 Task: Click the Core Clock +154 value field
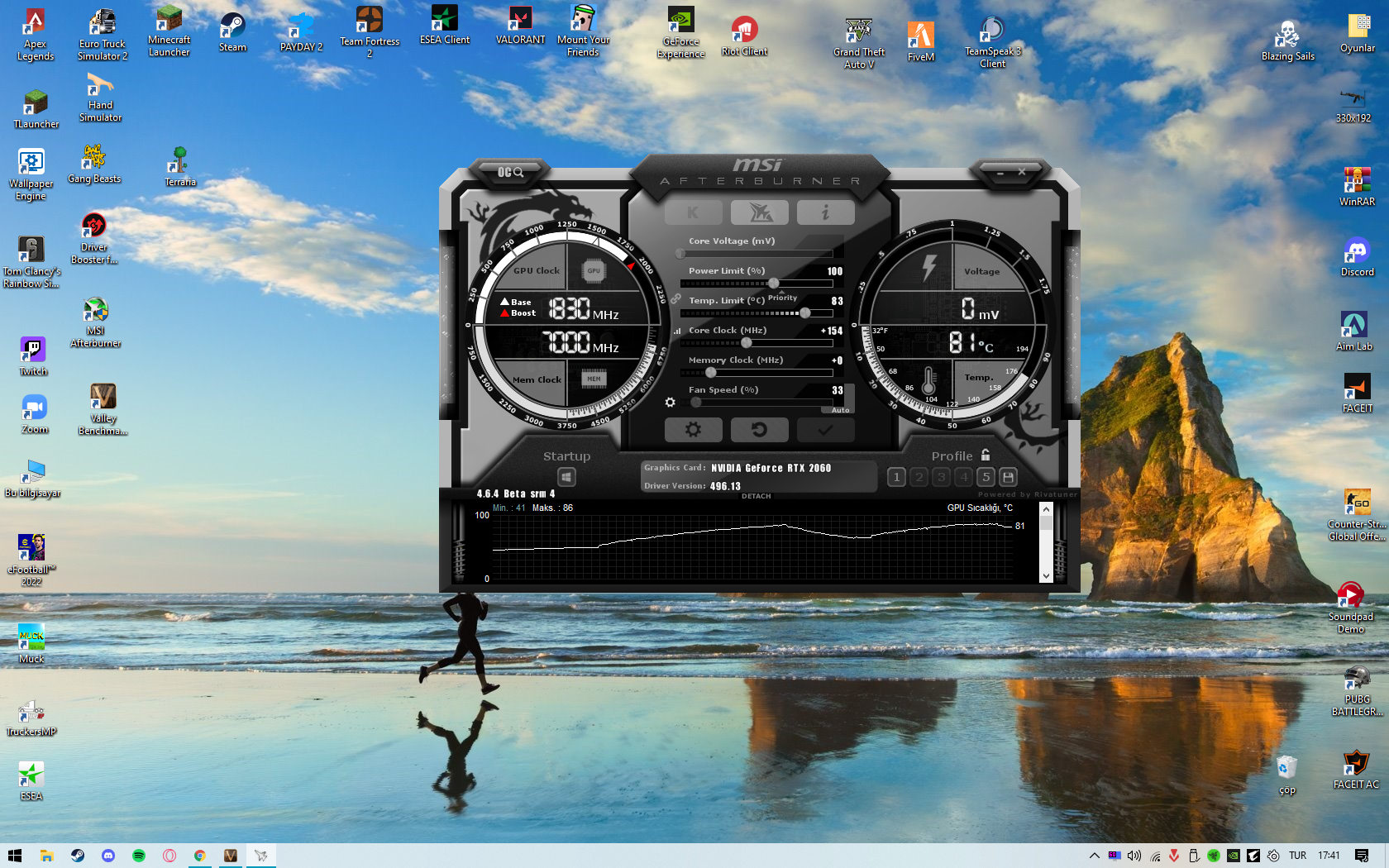[x=831, y=331]
